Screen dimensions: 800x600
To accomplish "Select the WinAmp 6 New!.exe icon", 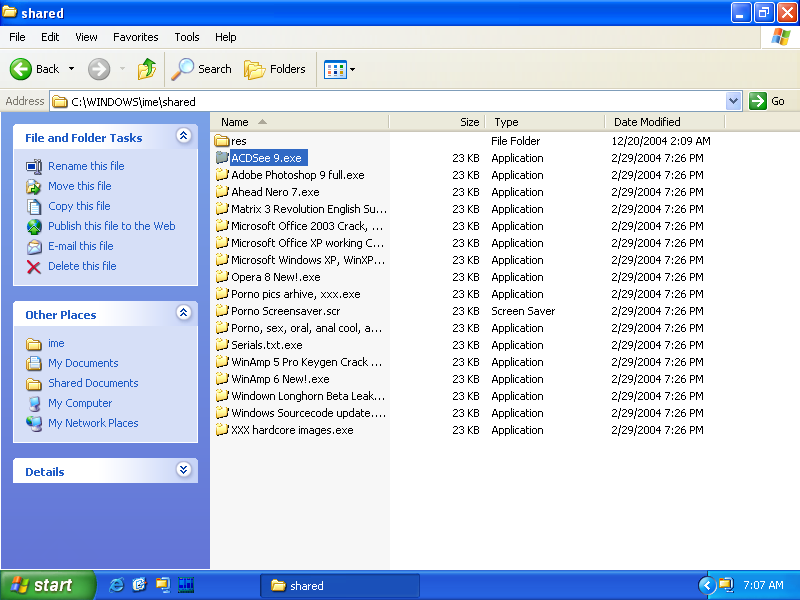I will pos(222,379).
